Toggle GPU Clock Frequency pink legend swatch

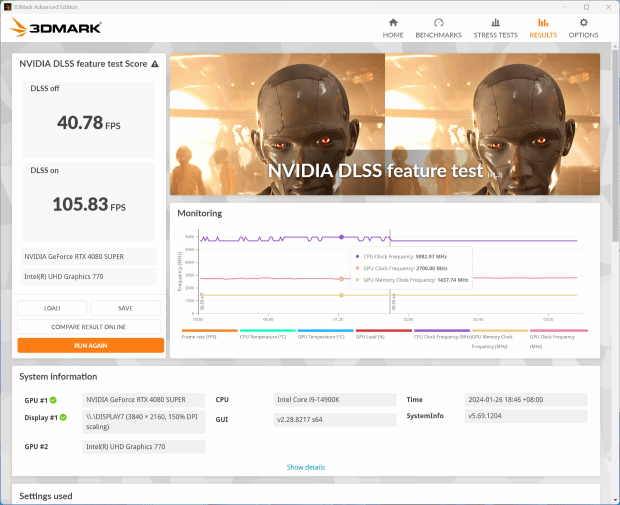point(559,331)
